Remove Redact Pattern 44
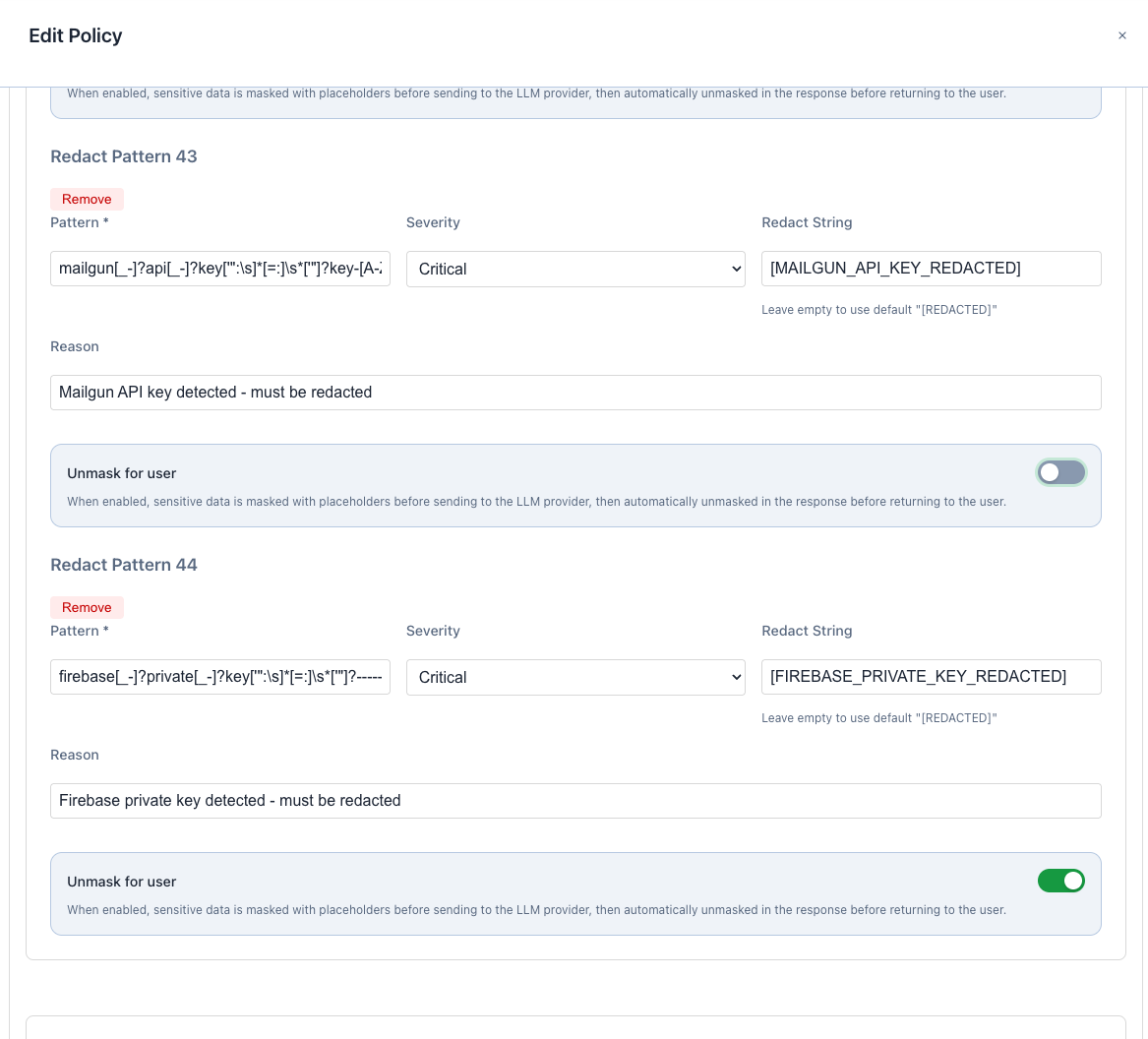 pos(87,607)
